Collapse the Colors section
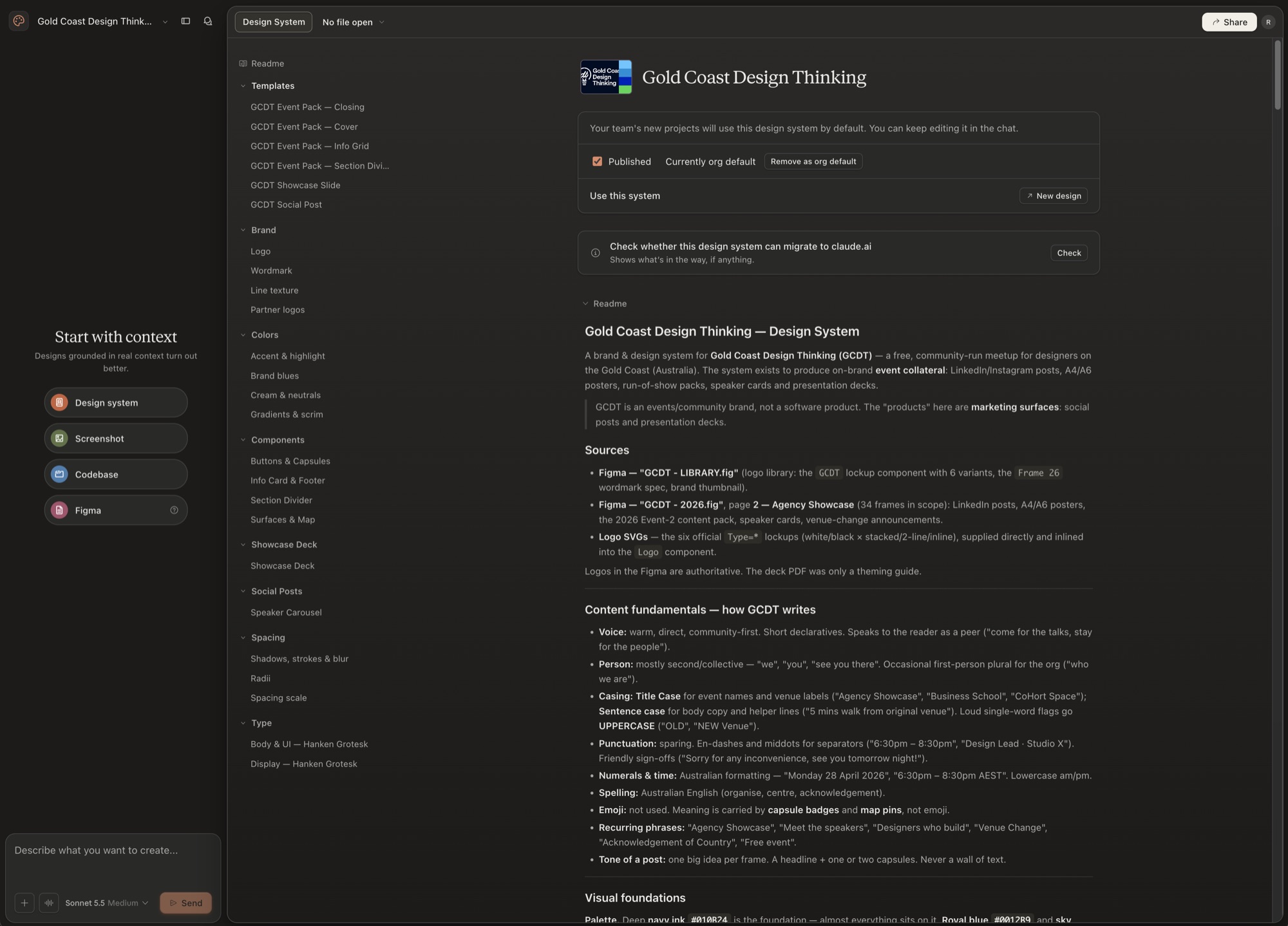Image resolution: width=1288 pixels, height=926 pixels. pos(243,335)
